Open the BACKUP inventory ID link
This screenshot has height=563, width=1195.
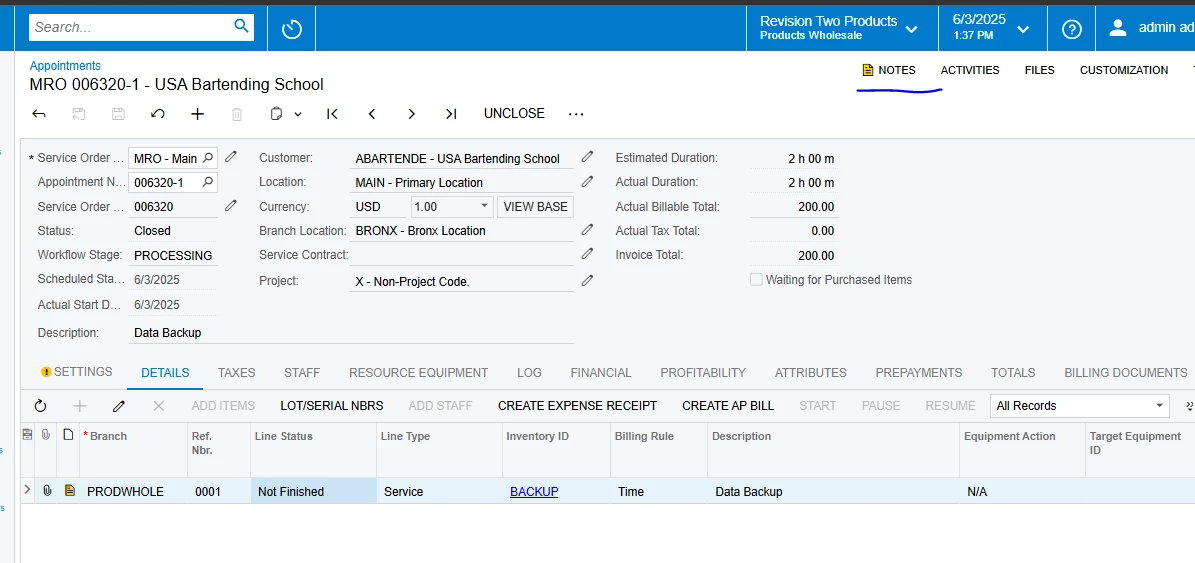coord(534,491)
